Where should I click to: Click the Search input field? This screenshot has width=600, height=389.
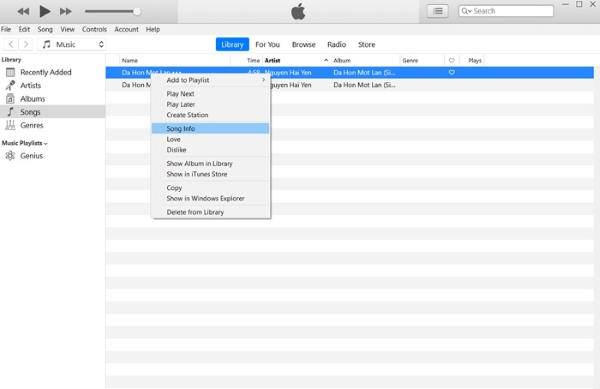[506, 11]
